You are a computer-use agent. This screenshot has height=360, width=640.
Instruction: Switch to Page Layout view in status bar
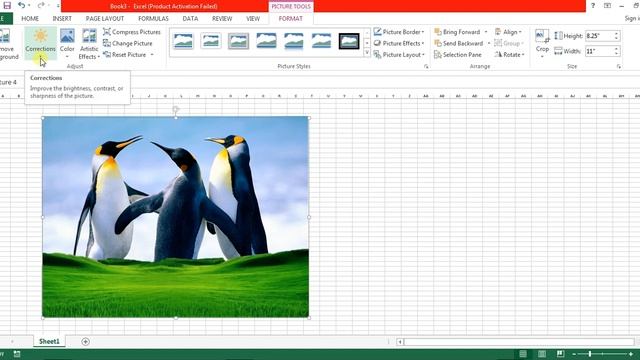(x=542, y=354)
